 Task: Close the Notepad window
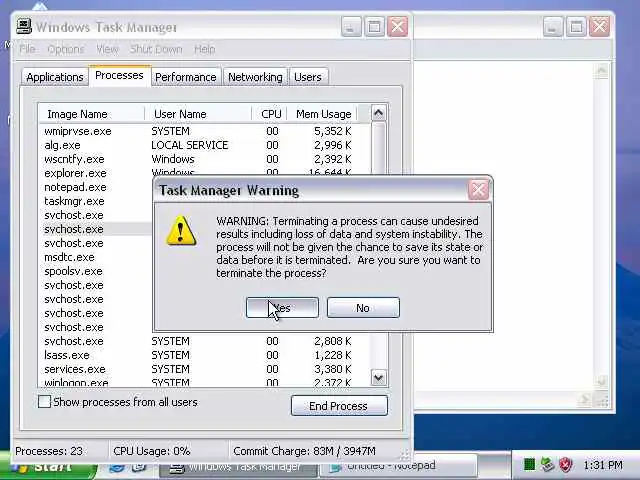(600, 27)
